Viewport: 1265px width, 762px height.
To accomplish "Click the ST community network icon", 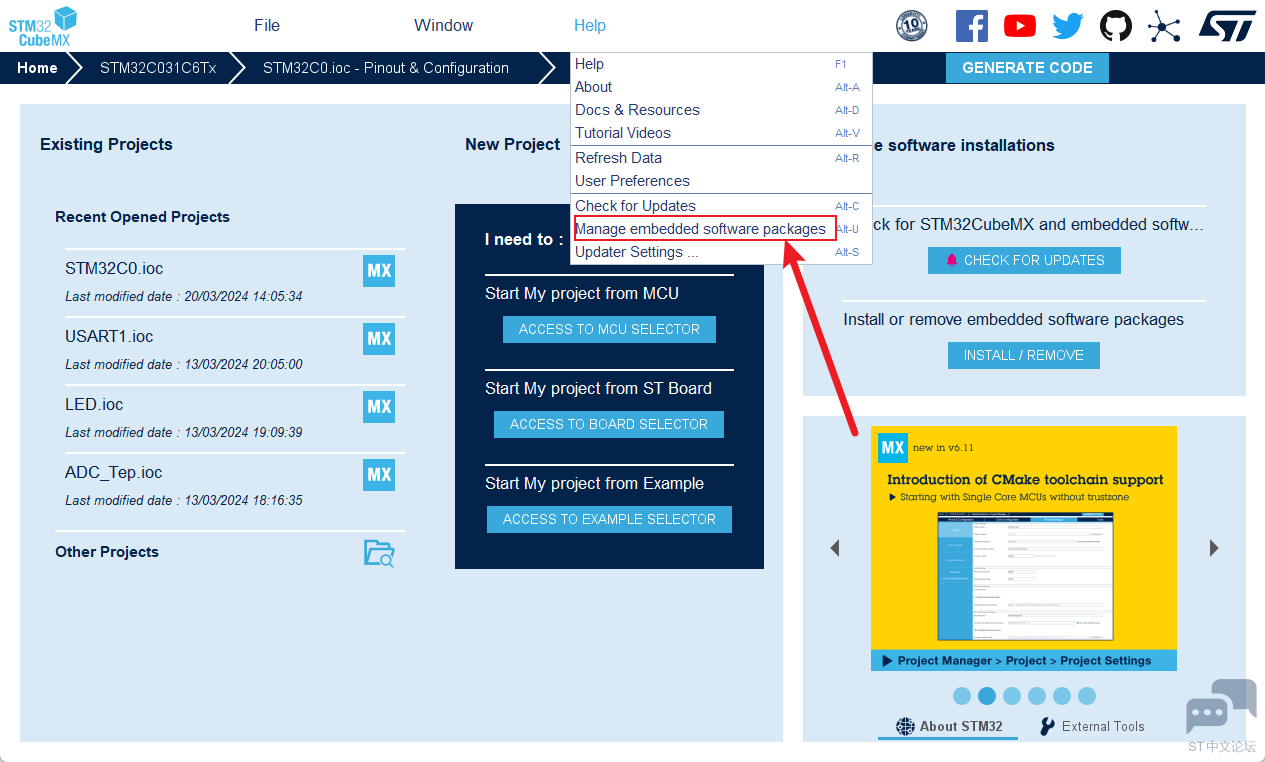I will pyautogui.click(x=1164, y=26).
